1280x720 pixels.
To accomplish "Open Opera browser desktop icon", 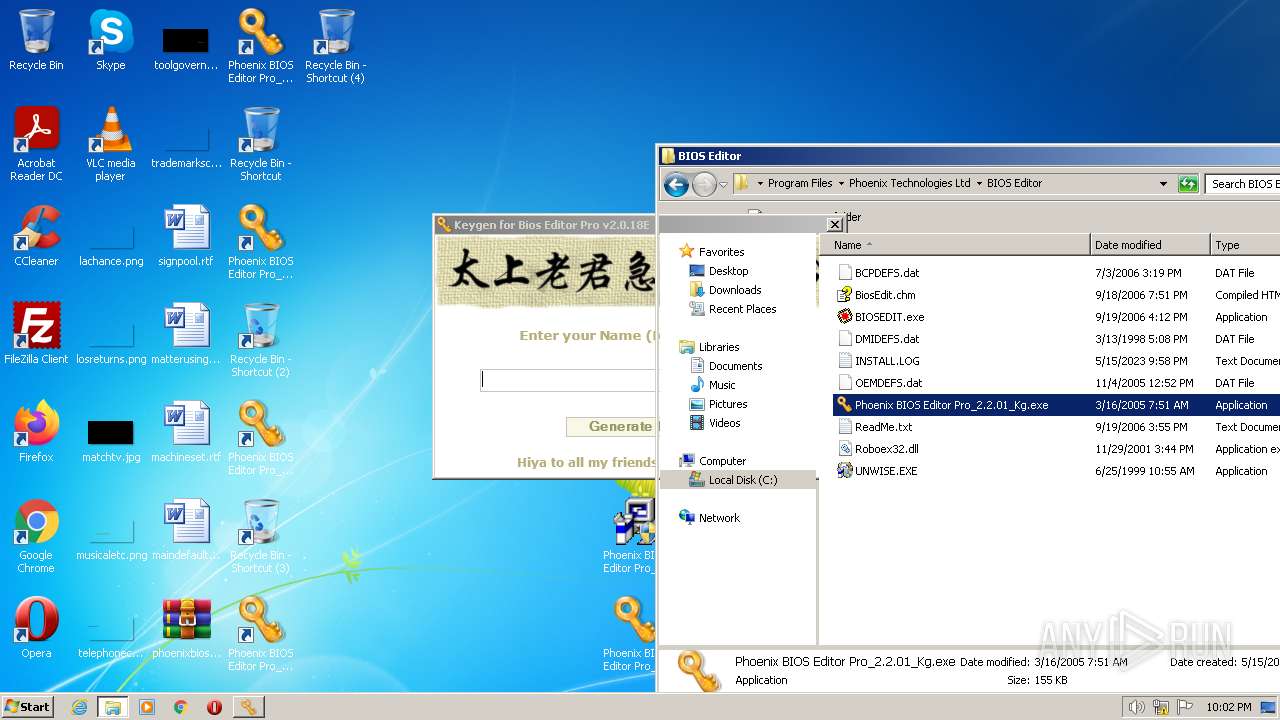I will point(36,629).
